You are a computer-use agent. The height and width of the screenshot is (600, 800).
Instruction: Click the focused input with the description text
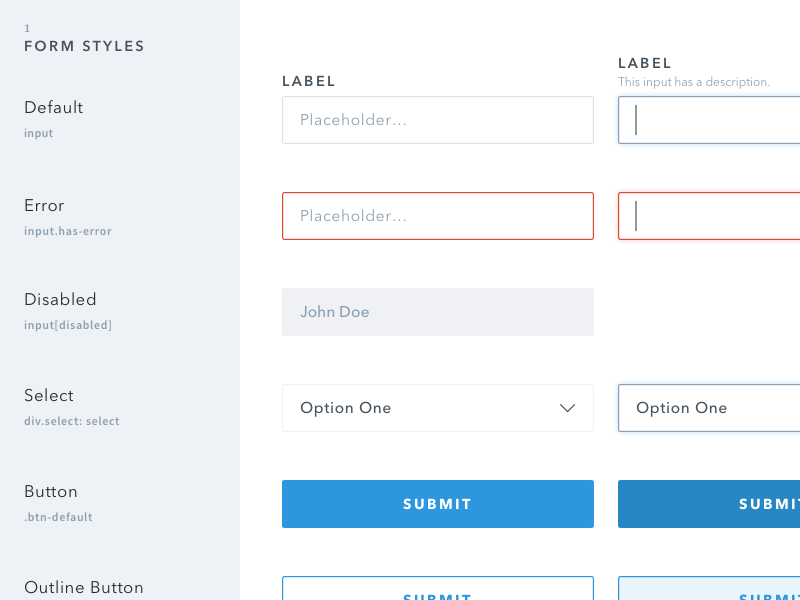click(x=708, y=120)
